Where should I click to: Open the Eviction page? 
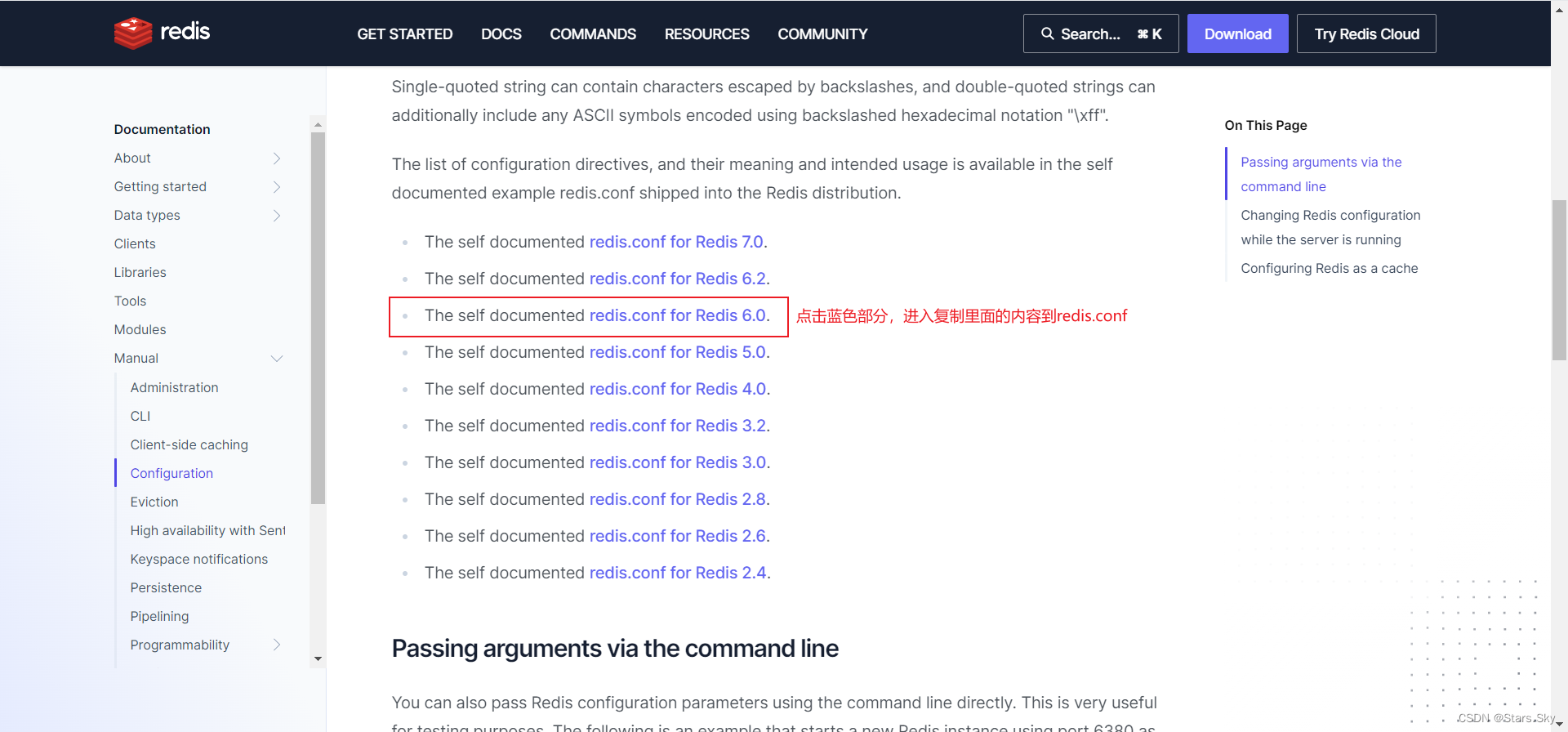[x=154, y=502]
